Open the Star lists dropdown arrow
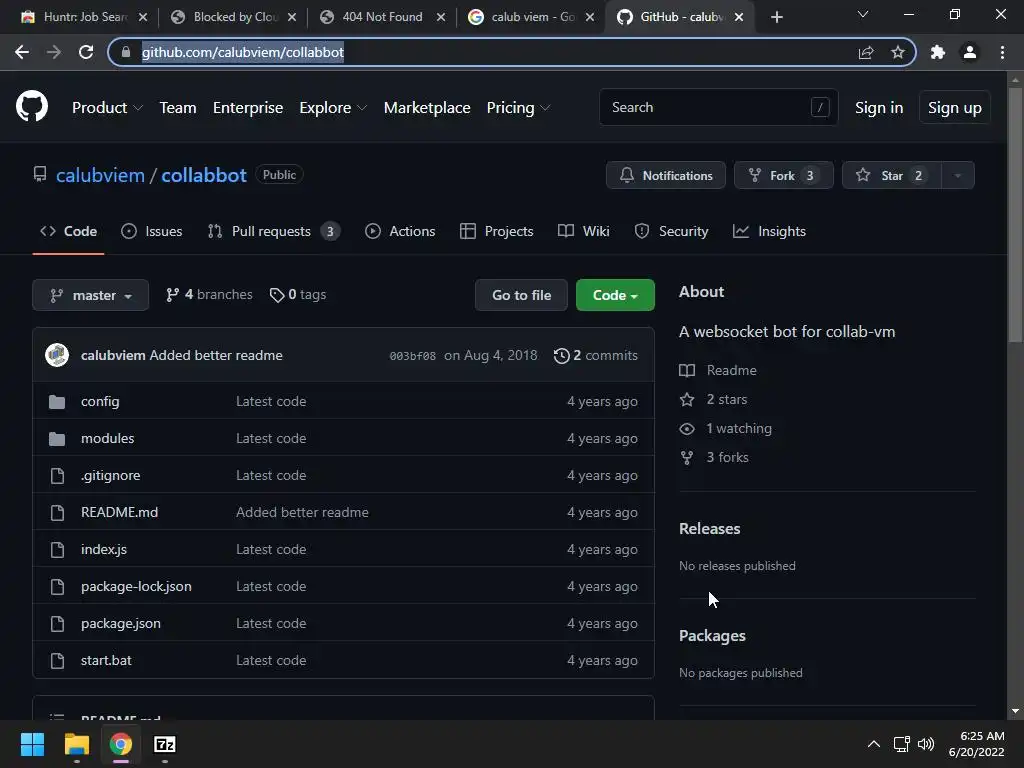 [957, 175]
